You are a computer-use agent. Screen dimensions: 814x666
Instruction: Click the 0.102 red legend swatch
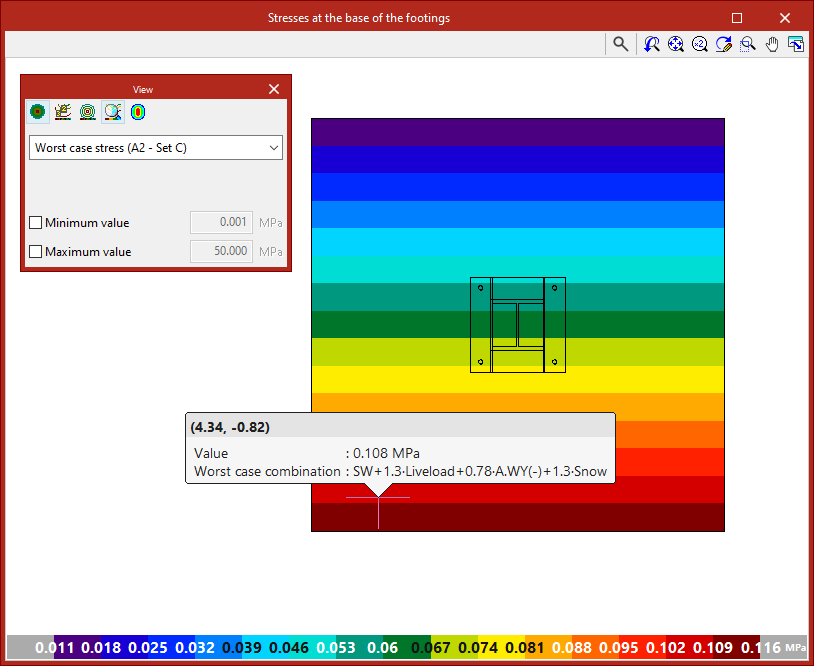690,647
